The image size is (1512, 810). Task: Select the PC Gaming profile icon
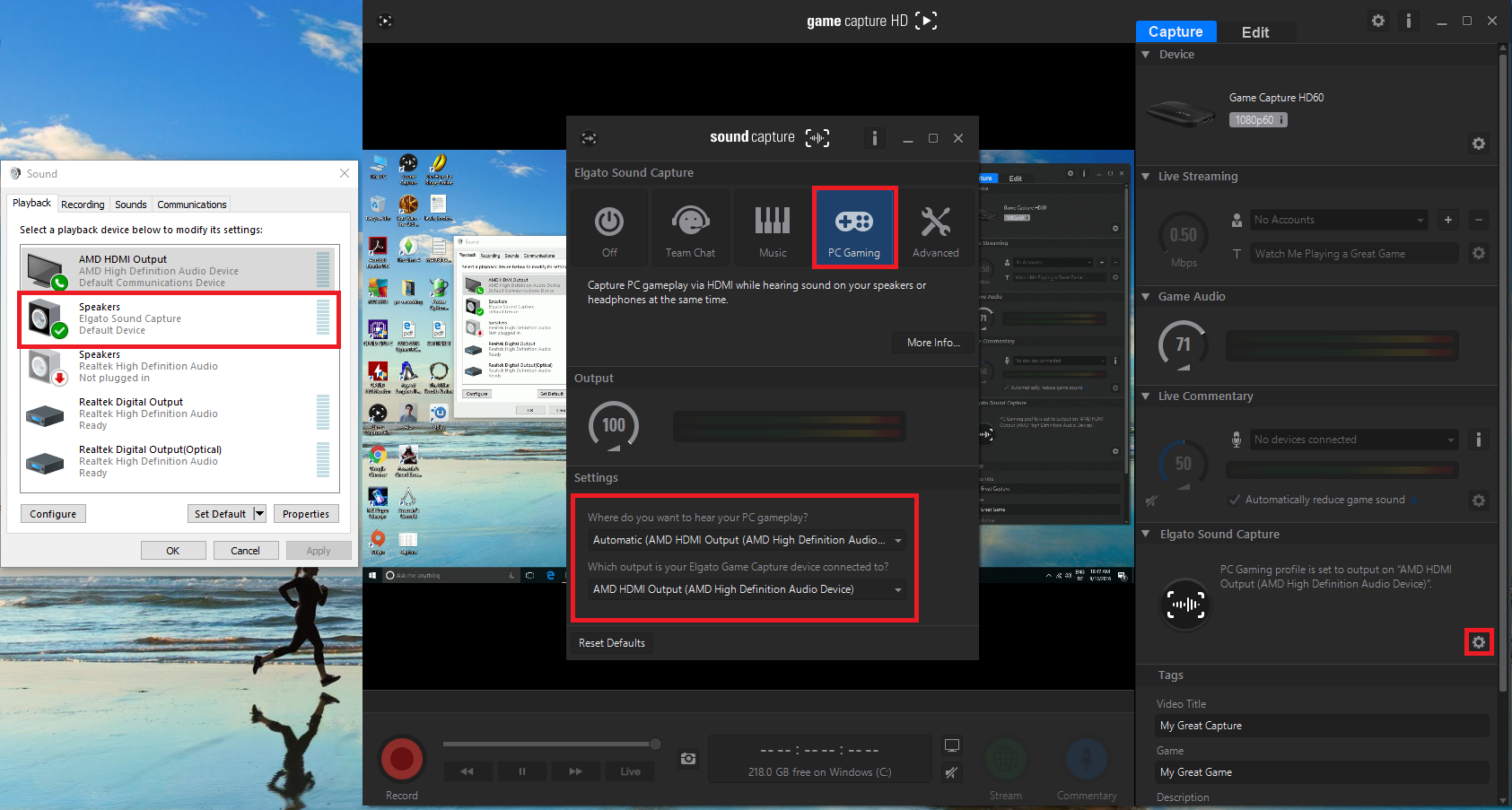(x=853, y=228)
